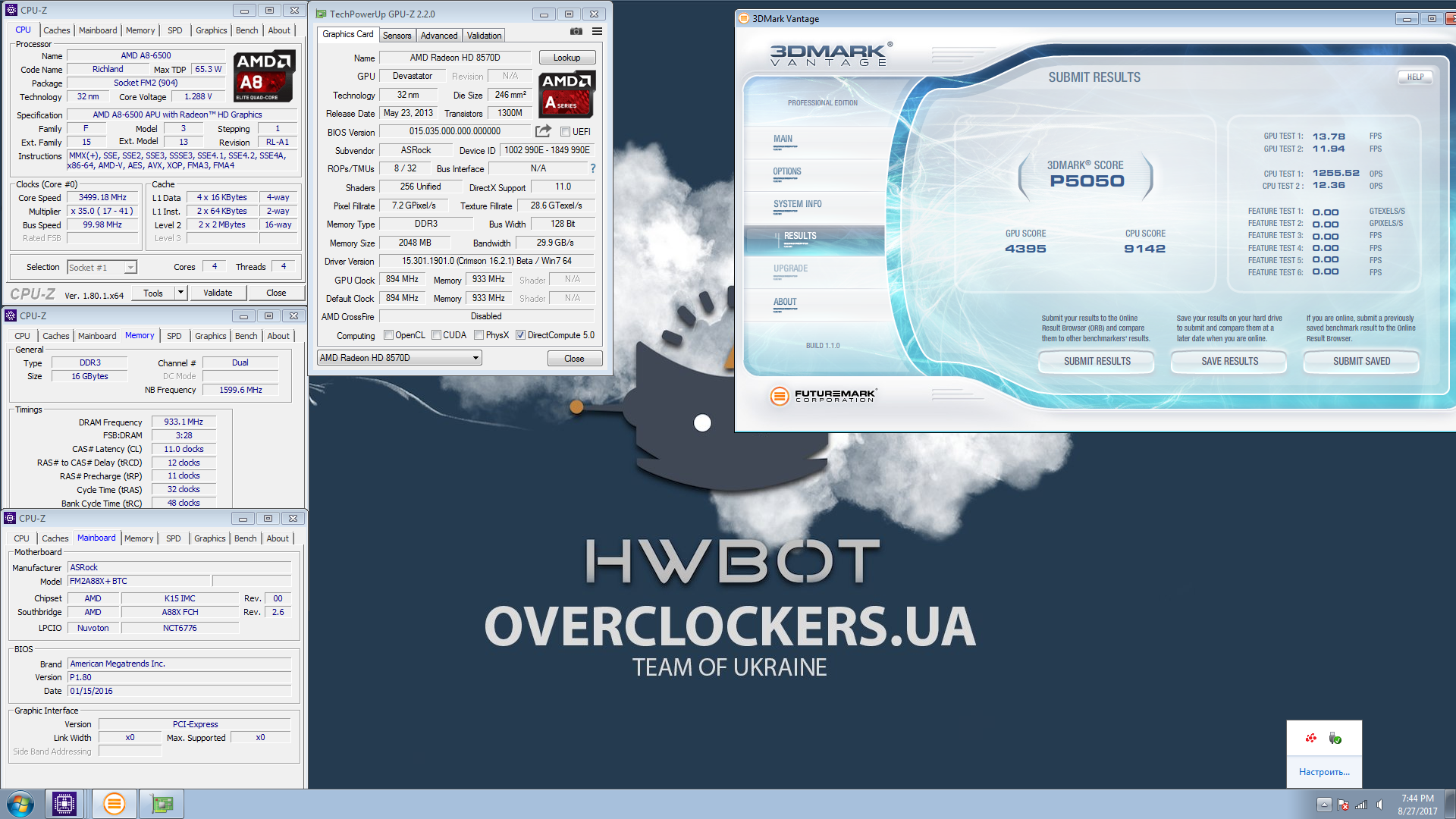Click the AMD A-Series logo in GPU-Z
The height and width of the screenshot is (819, 1456).
tap(567, 95)
